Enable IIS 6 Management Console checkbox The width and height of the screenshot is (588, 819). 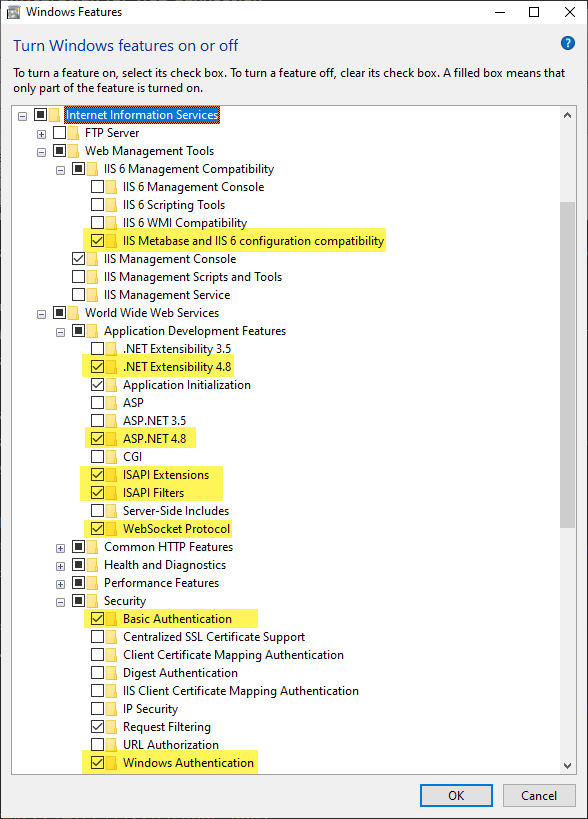[97, 186]
